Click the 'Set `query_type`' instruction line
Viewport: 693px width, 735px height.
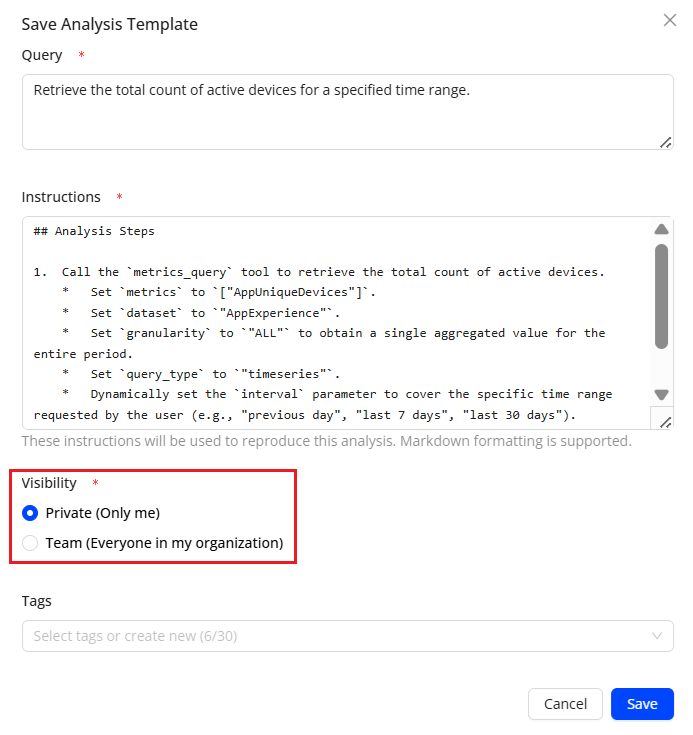coord(200,374)
